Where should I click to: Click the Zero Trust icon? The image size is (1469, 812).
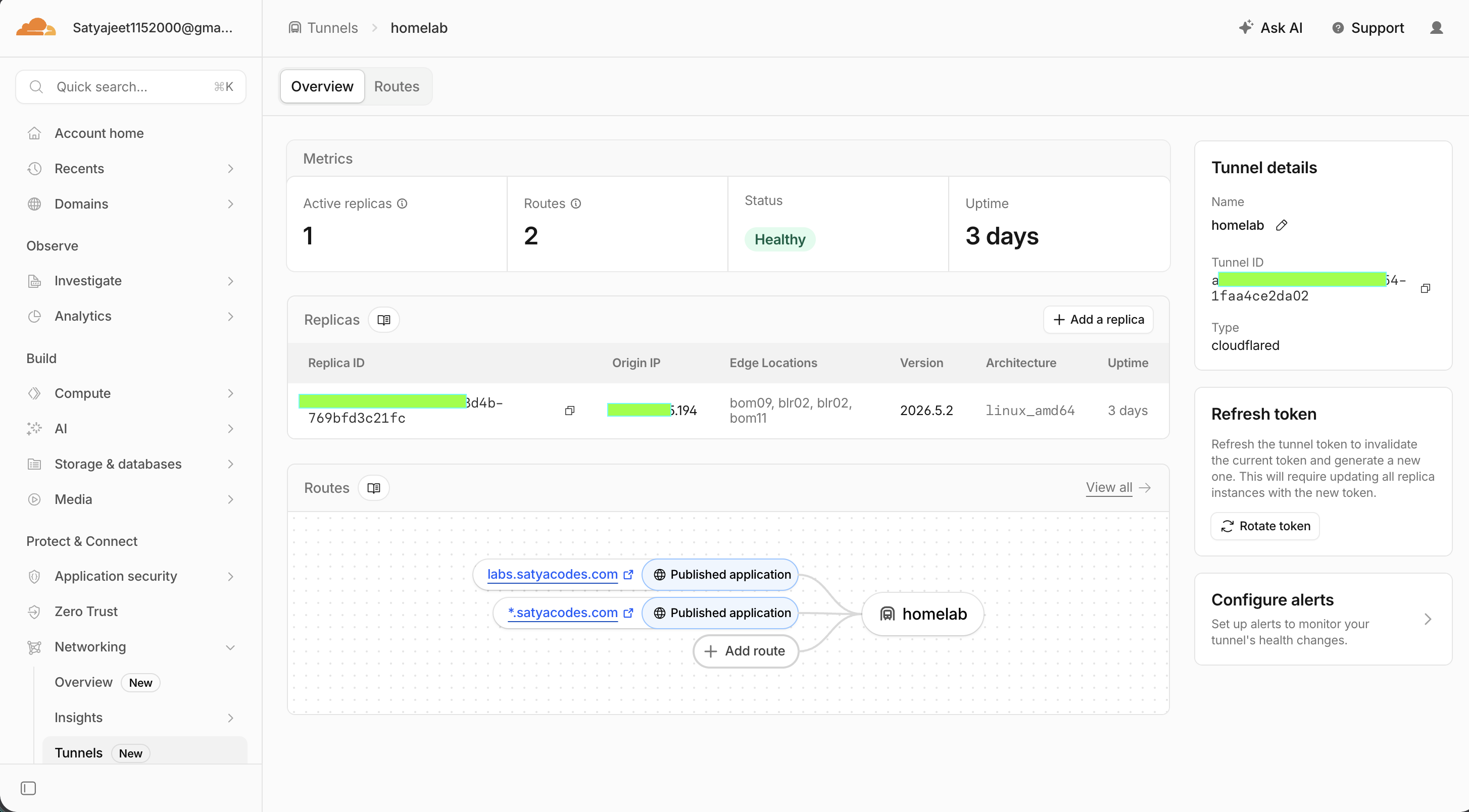point(34,612)
